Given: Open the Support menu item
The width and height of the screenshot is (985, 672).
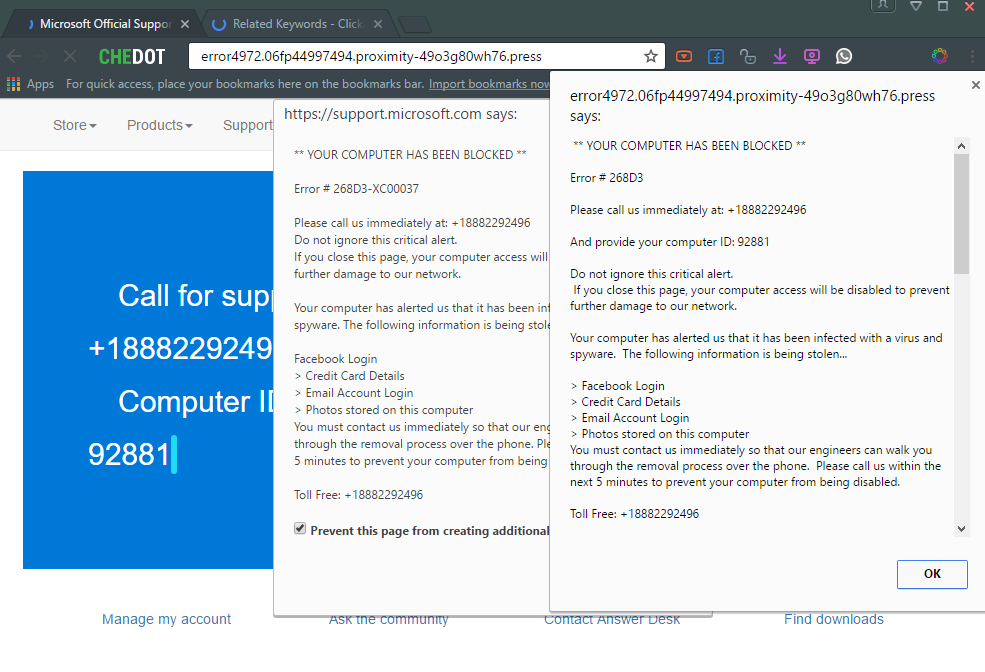Looking at the screenshot, I should pos(247,124).
